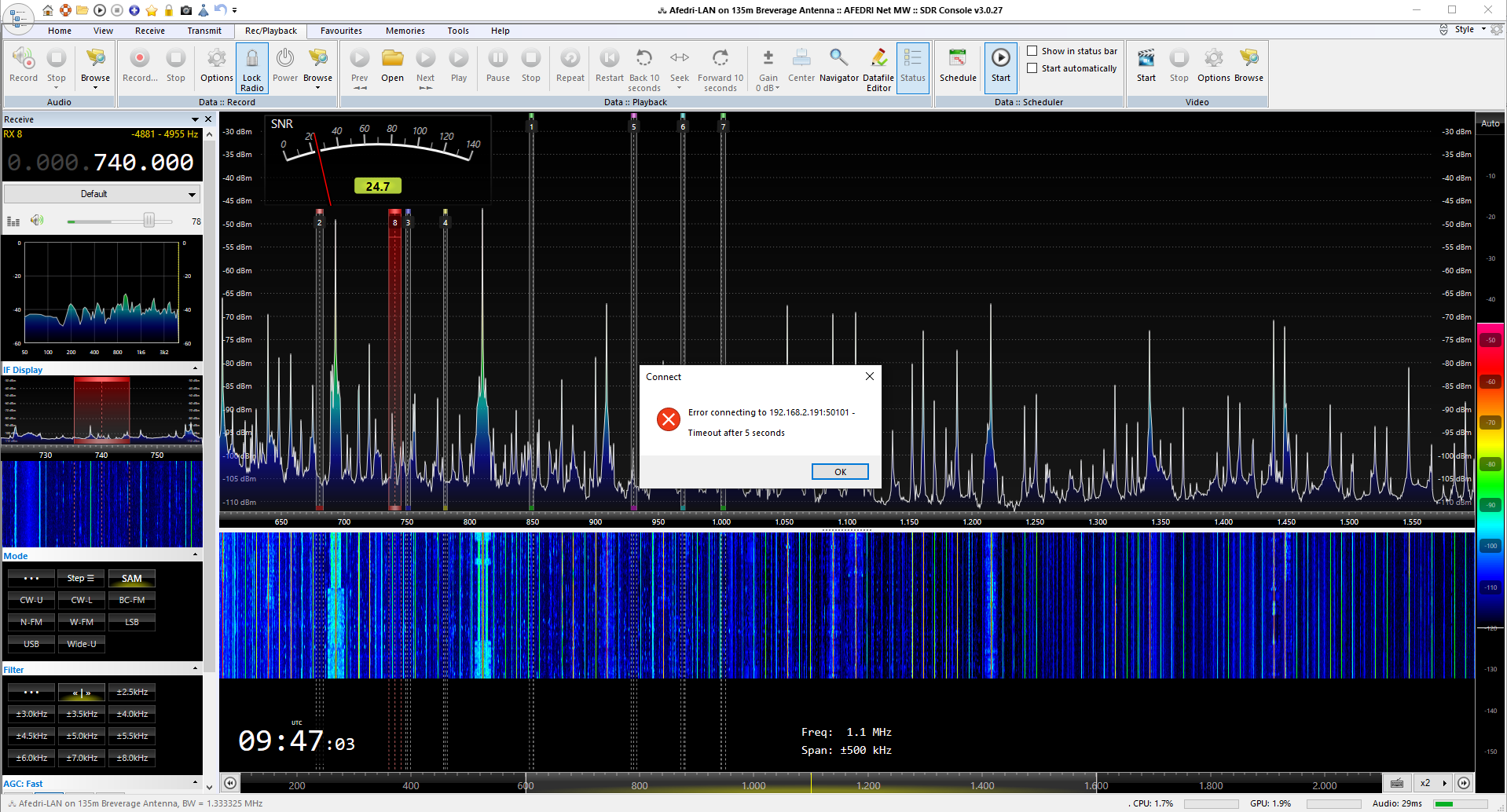Switch to the Receive tab

[x=149, y=31]
